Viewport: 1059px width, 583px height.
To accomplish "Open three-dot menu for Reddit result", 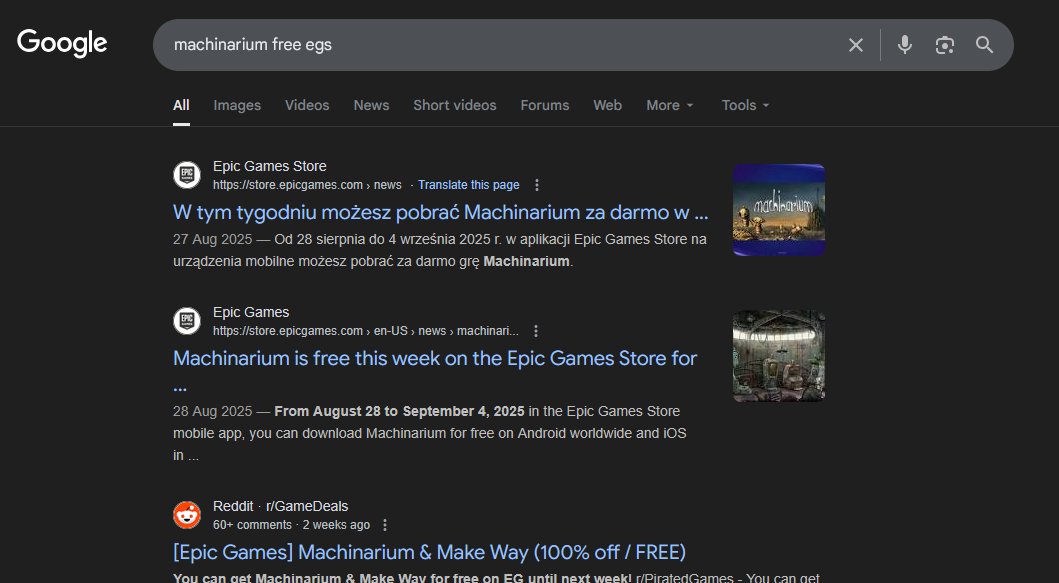I will [x=385, y=525].
